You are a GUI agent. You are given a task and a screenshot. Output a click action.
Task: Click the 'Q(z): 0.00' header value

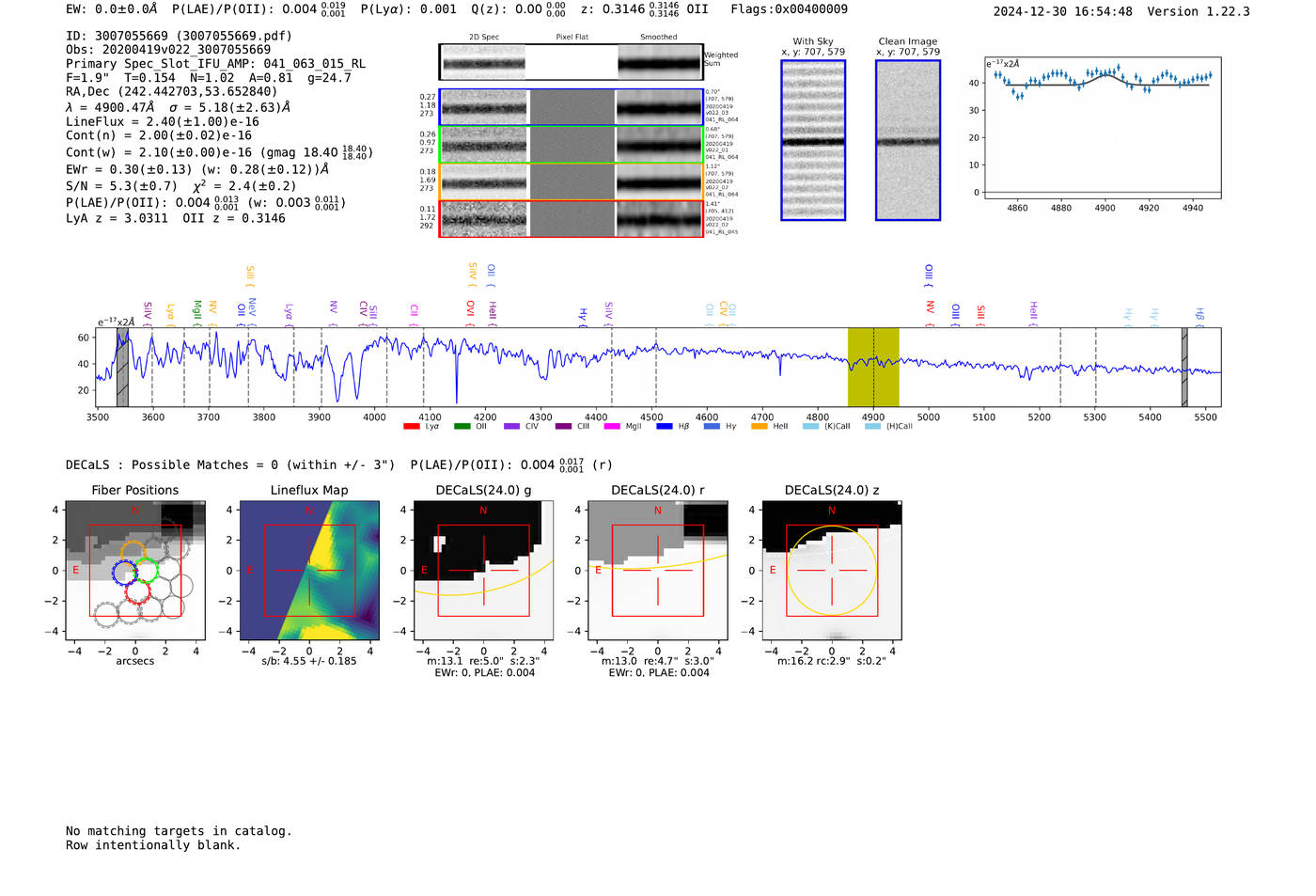tap(519, 9)
